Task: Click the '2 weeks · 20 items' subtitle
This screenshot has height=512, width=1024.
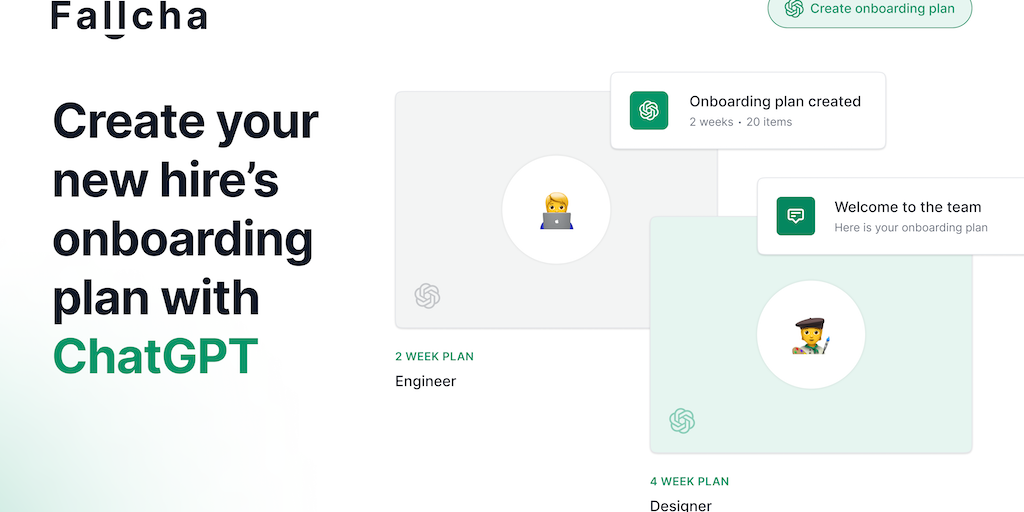Action: click(741, 122)
